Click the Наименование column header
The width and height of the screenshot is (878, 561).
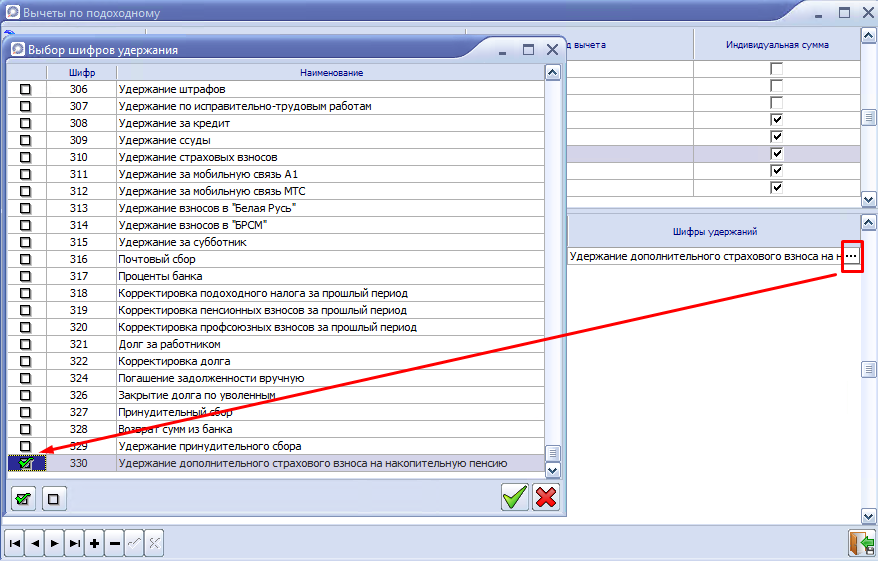(x=331, y=73)
